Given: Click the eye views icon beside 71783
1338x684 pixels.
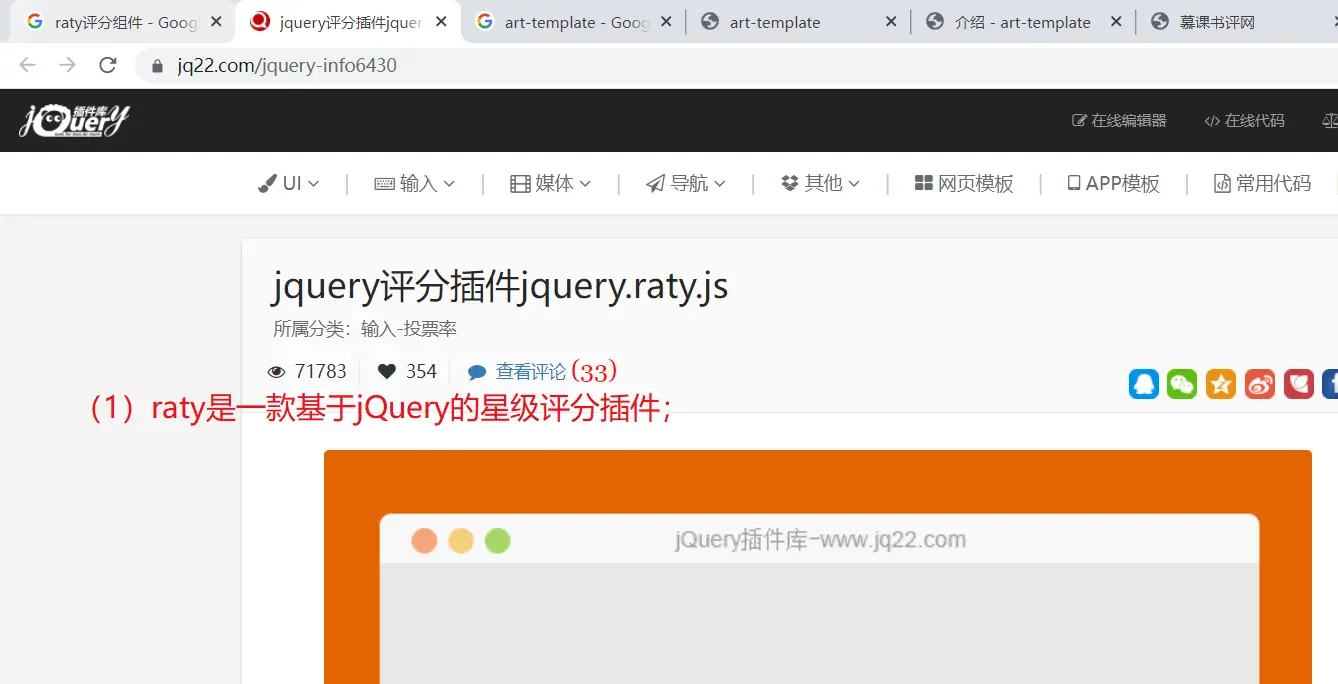Looking at the screenshot, I should tap(277, 372).
